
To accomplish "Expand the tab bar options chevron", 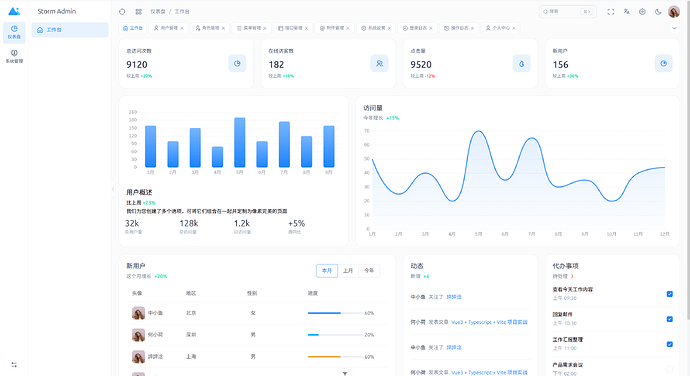I will pos(674,28).
